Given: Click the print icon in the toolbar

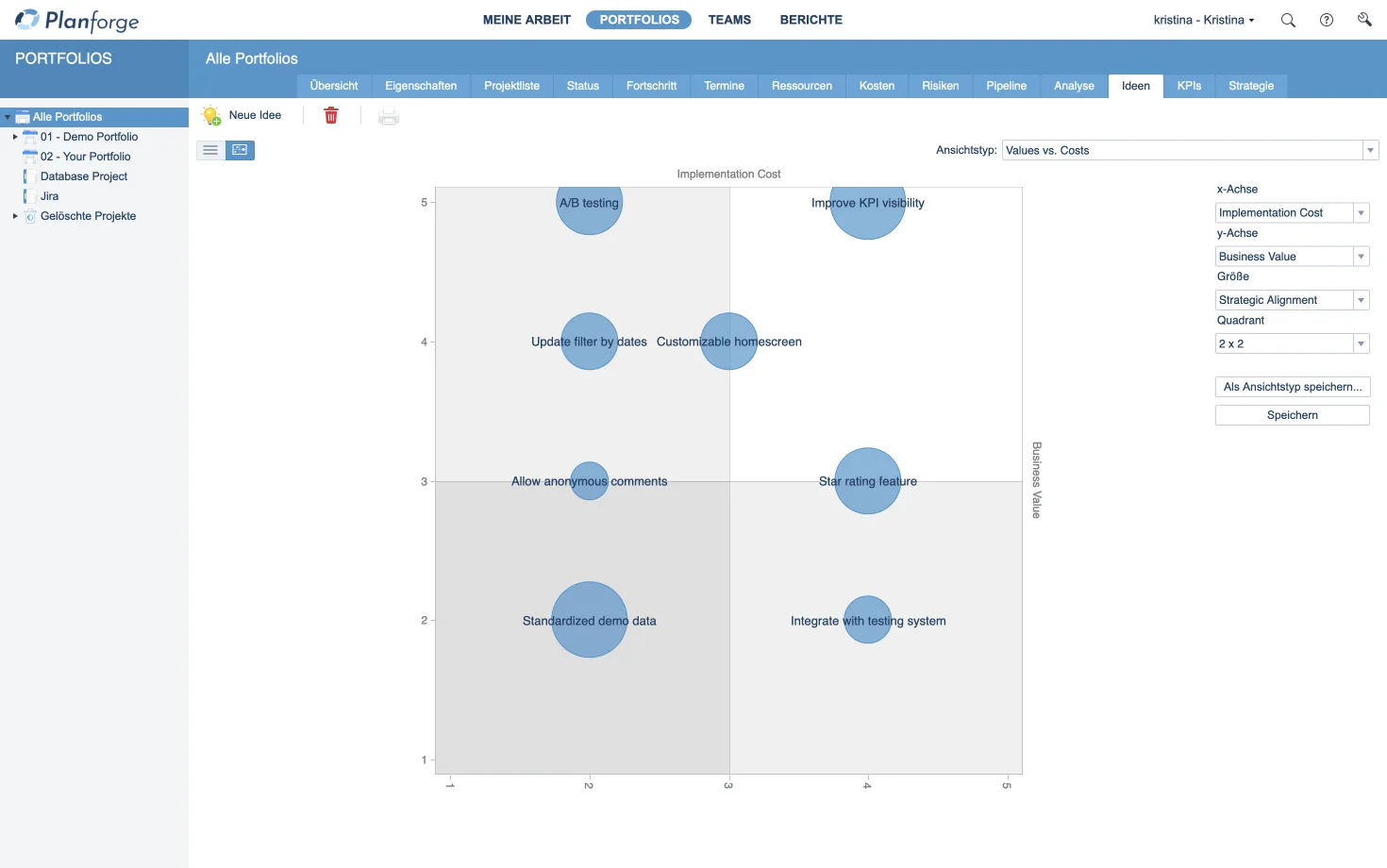Looking at the screenshot, I should click(389, 115).
